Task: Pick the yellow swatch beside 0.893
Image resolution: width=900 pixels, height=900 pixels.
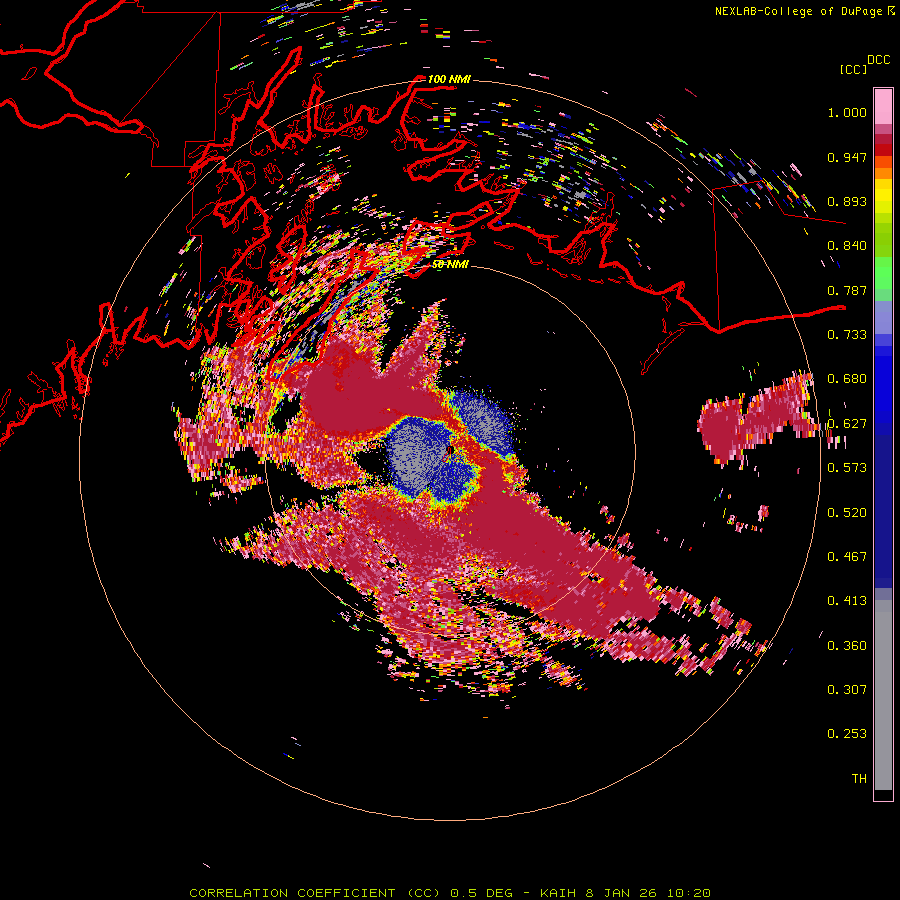Action: tap(883, 200)
